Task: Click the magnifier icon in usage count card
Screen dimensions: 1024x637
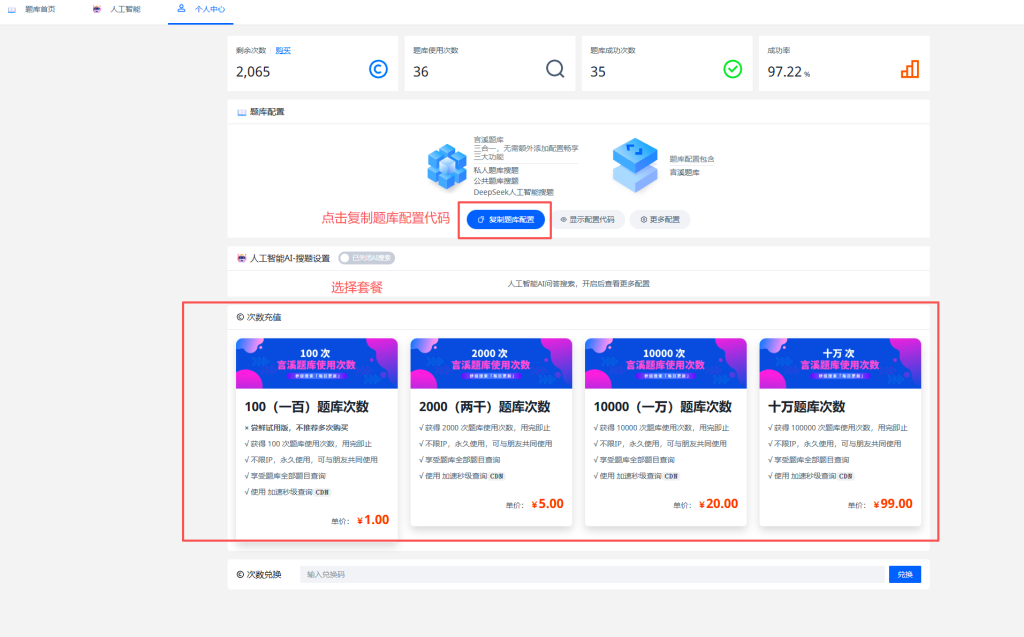Action: point(555,69)
